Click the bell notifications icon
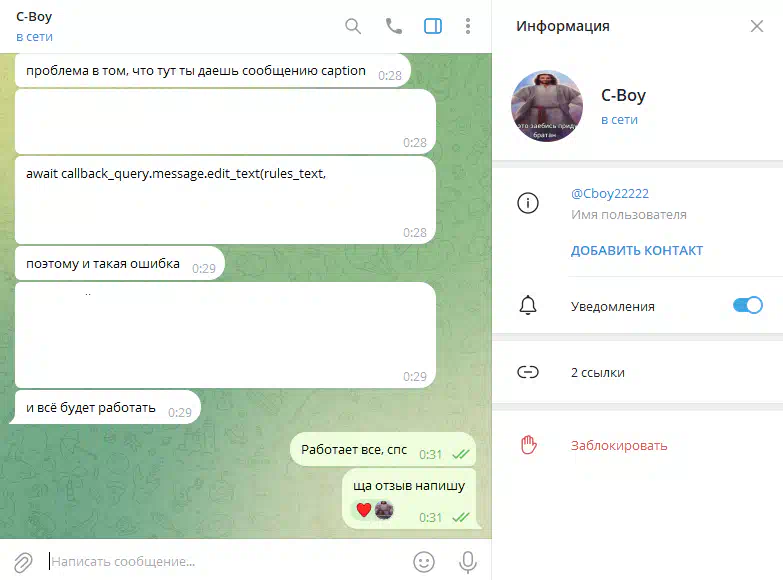 click(528, 305)
